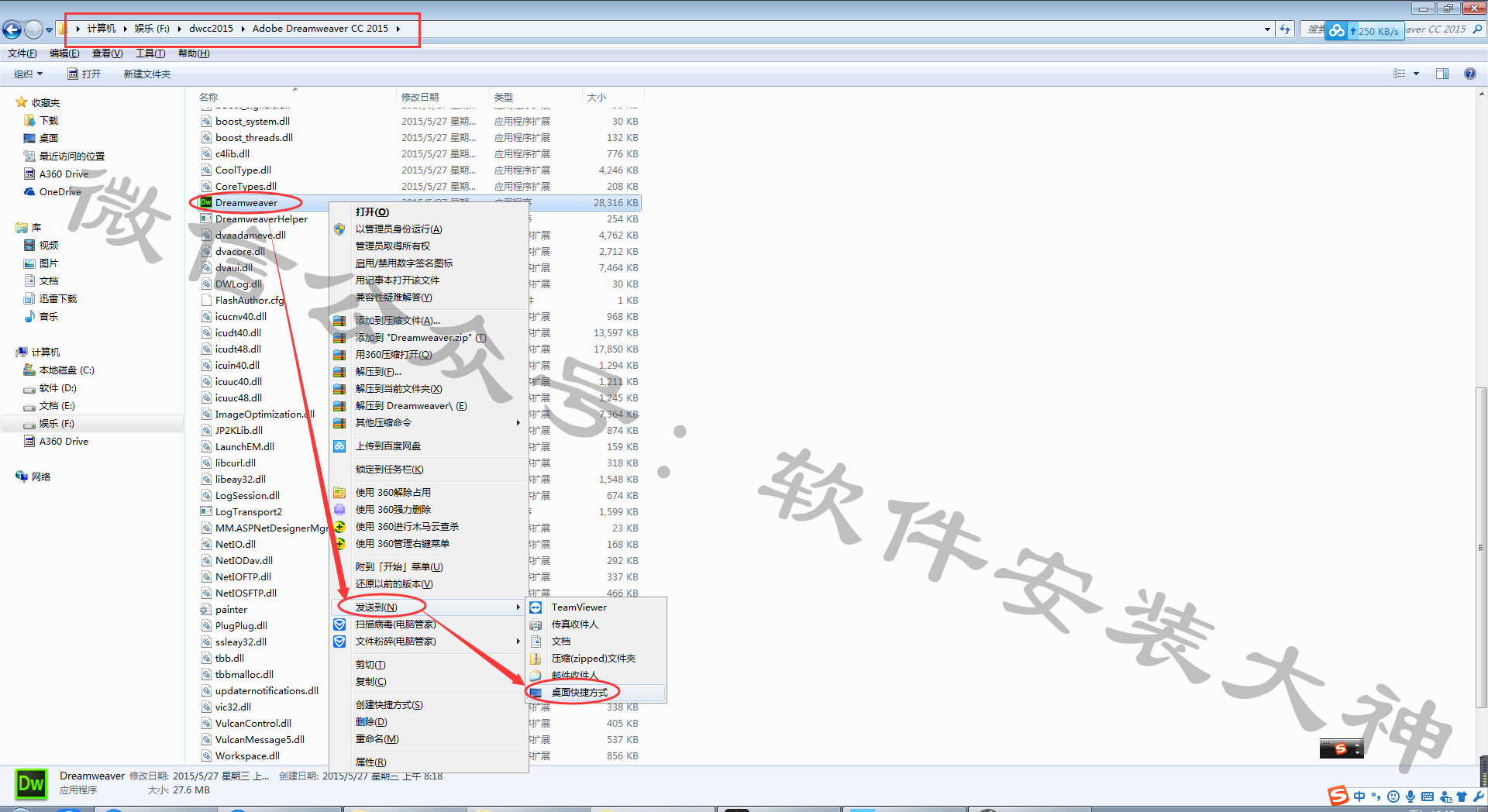Open the recent pages dropdown arrow

(x=49, y=29)
